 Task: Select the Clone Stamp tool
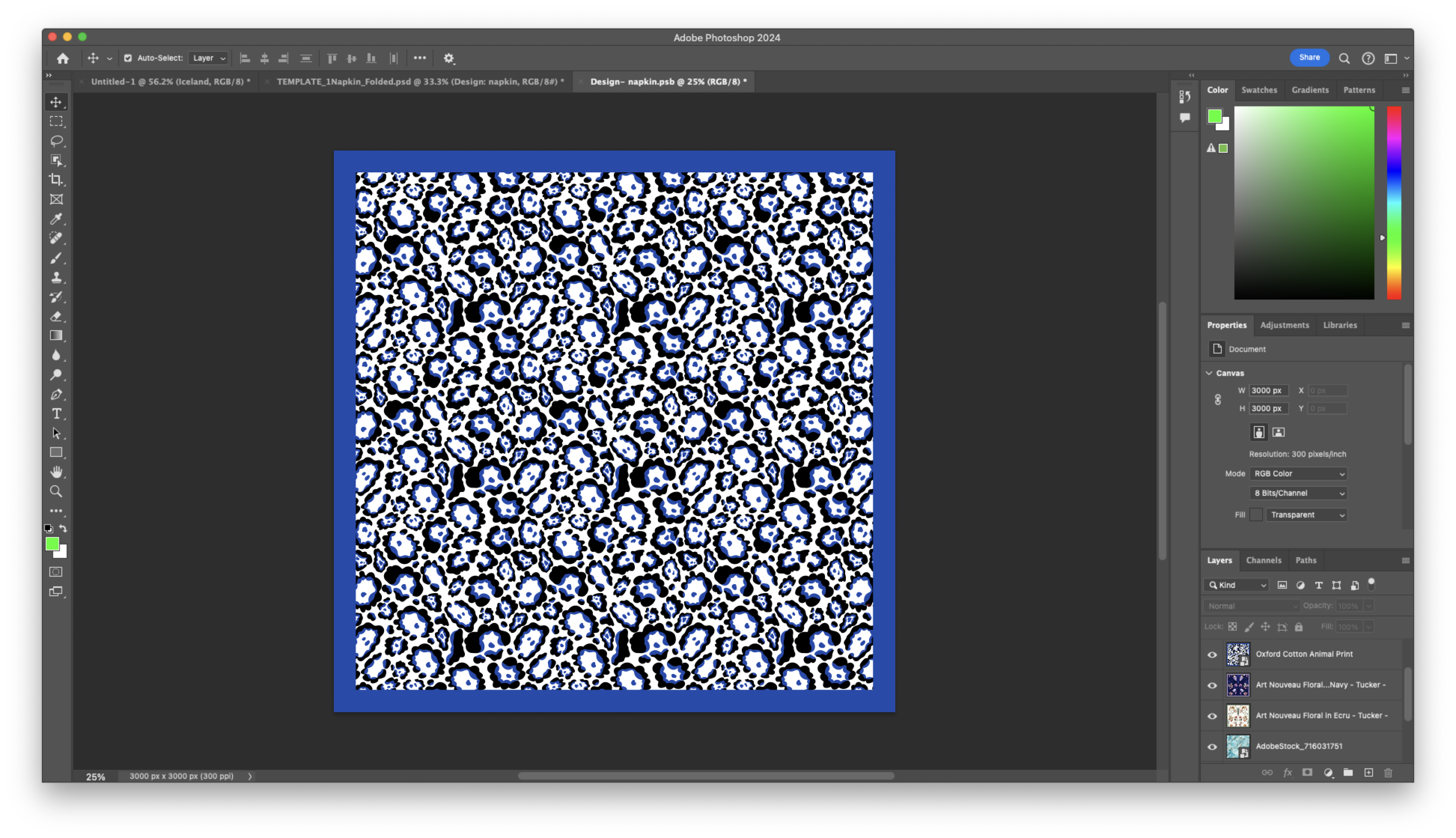[57, 277]
